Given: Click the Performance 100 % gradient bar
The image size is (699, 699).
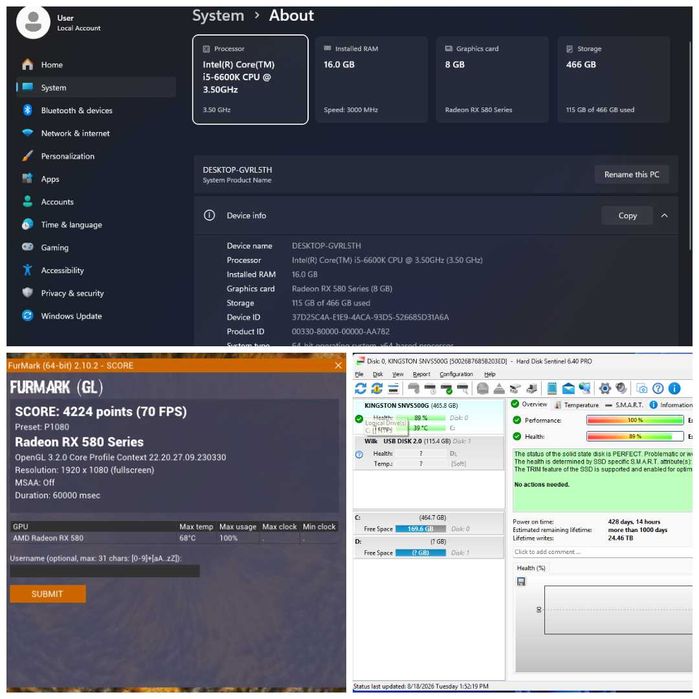Looking at the screenshot, I should [x=635, y=420].
